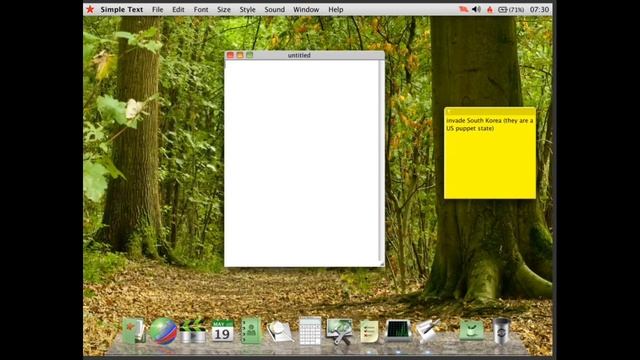
Task: Open the Style menu
Action: click(247, 9)
